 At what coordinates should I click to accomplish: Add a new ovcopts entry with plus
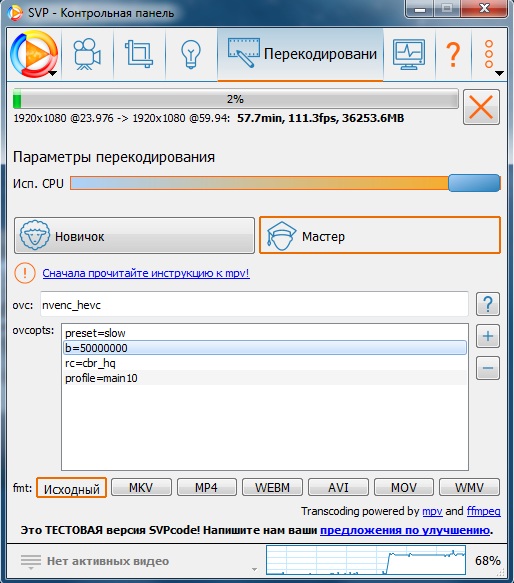pos(488,336)
